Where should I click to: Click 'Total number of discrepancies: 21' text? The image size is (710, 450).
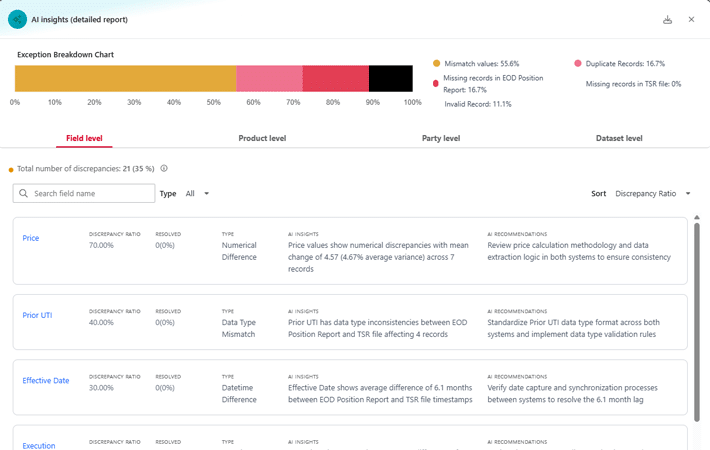click(x=73, y=168)
